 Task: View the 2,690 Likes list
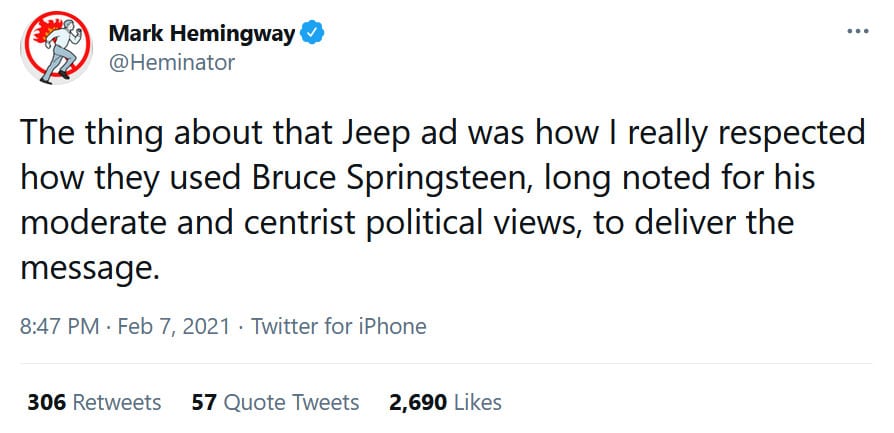[x=445, y=402]
